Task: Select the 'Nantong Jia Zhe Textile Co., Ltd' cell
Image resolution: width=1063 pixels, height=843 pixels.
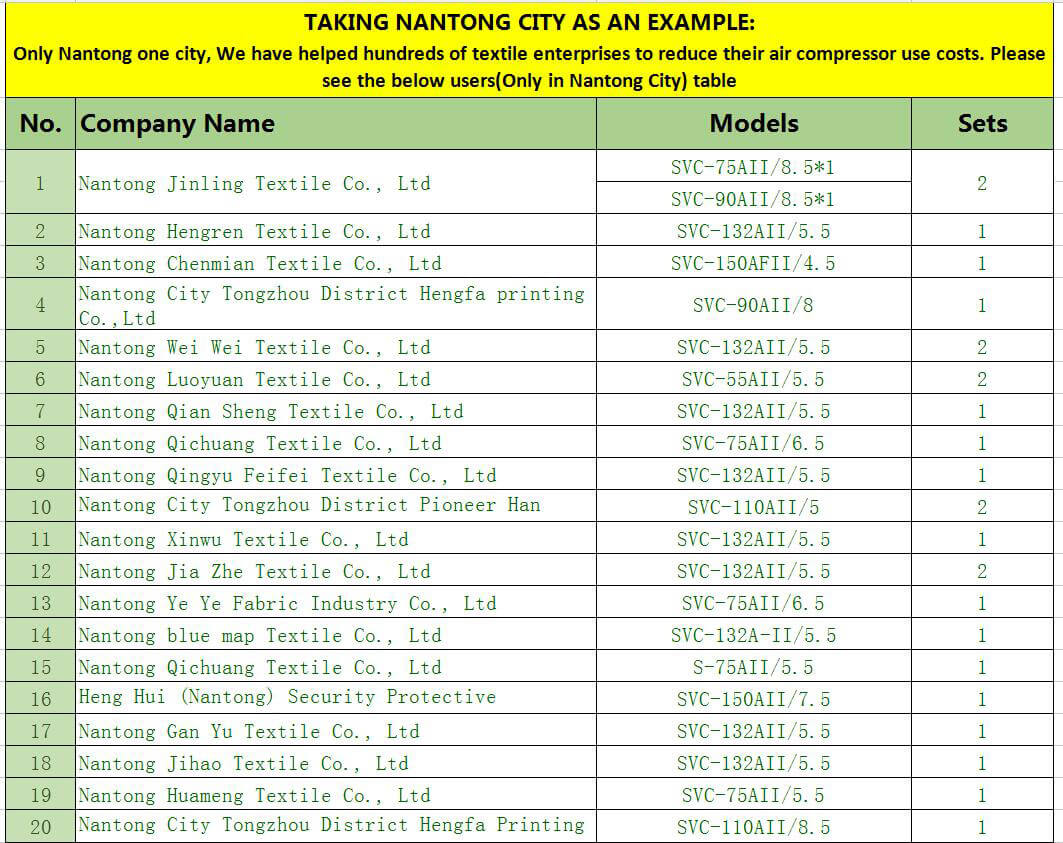Action: [x=336, y=570]
